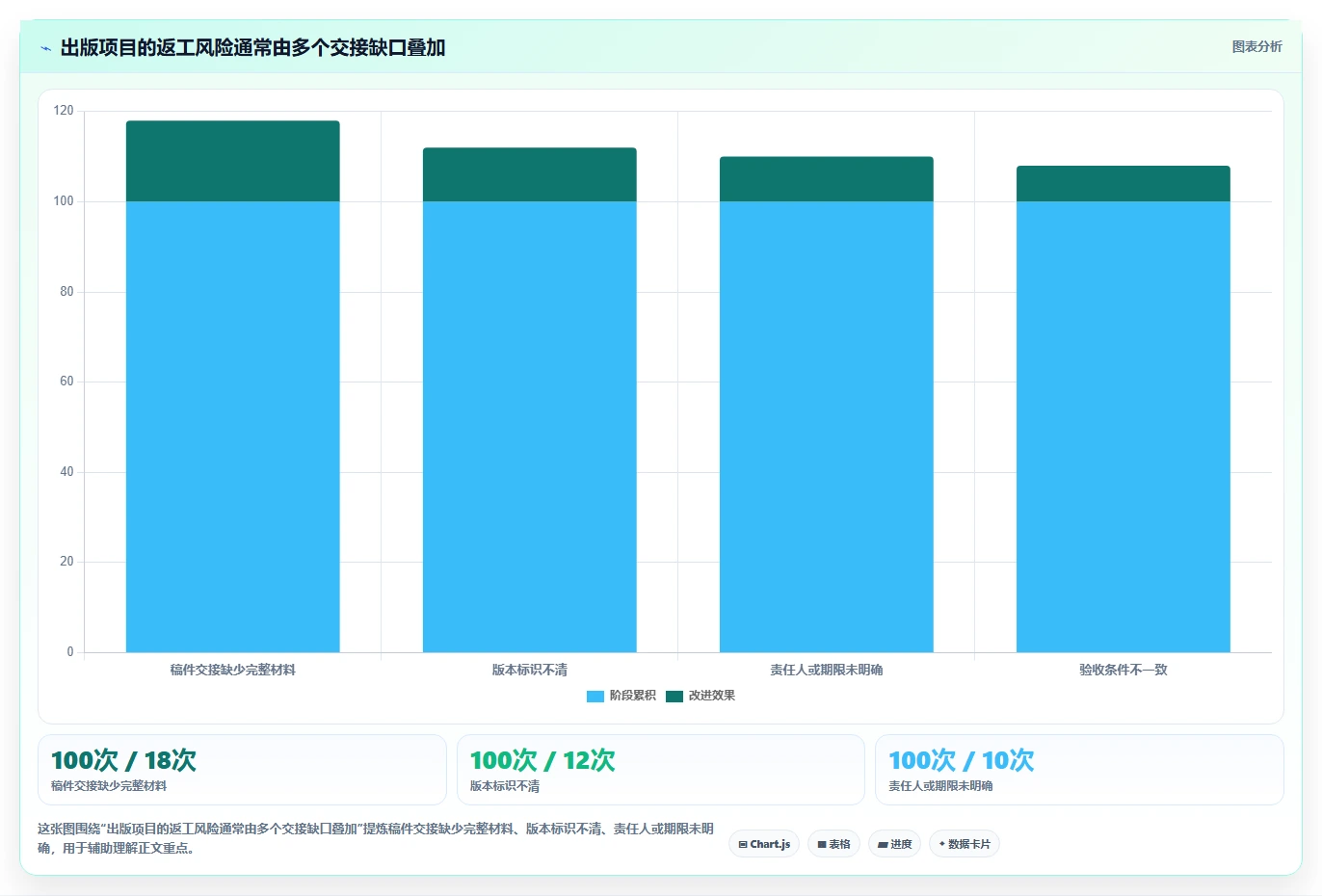Select the dark green segment above 验收条件不一致
Viewport: 1322px width, 896px height.
1124,183
